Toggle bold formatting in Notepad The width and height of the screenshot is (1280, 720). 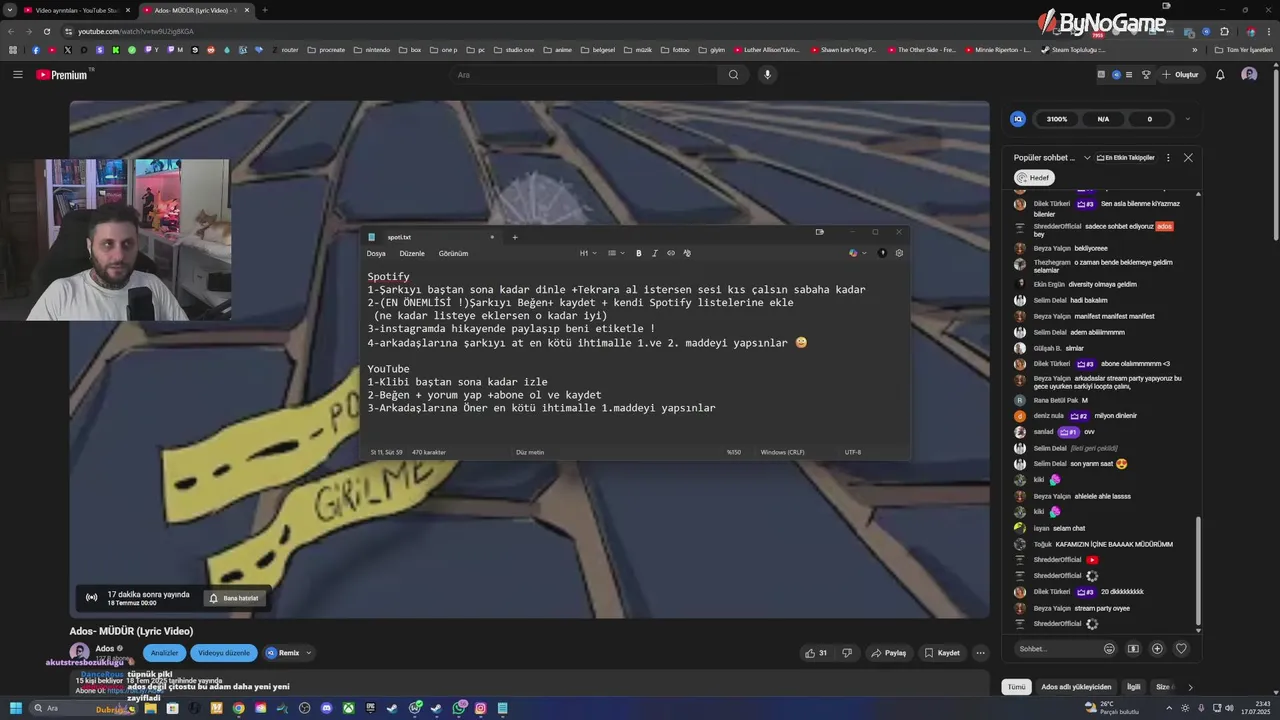pos(638,253)
